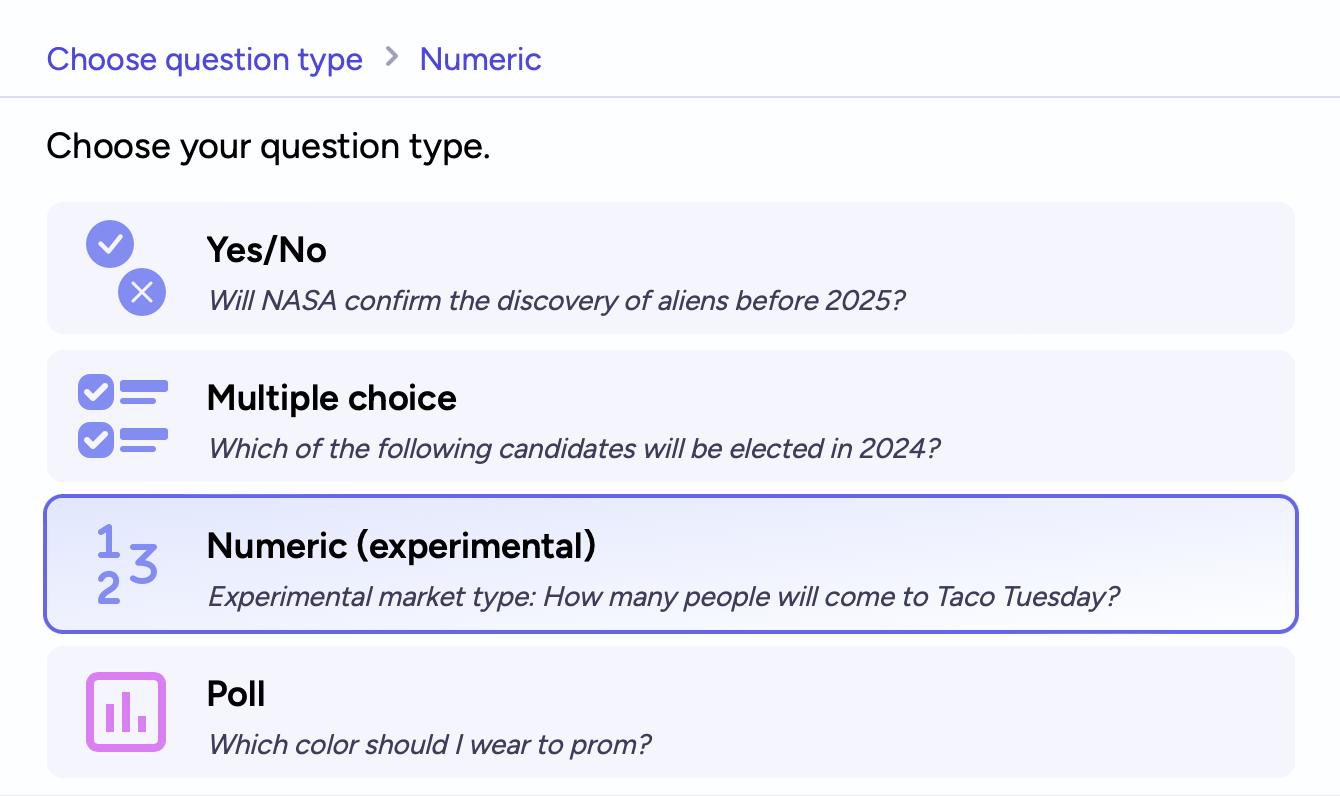Click the pink bar chart Poll icon
This screenshot has height=796, width=1340.
[126, 712]
